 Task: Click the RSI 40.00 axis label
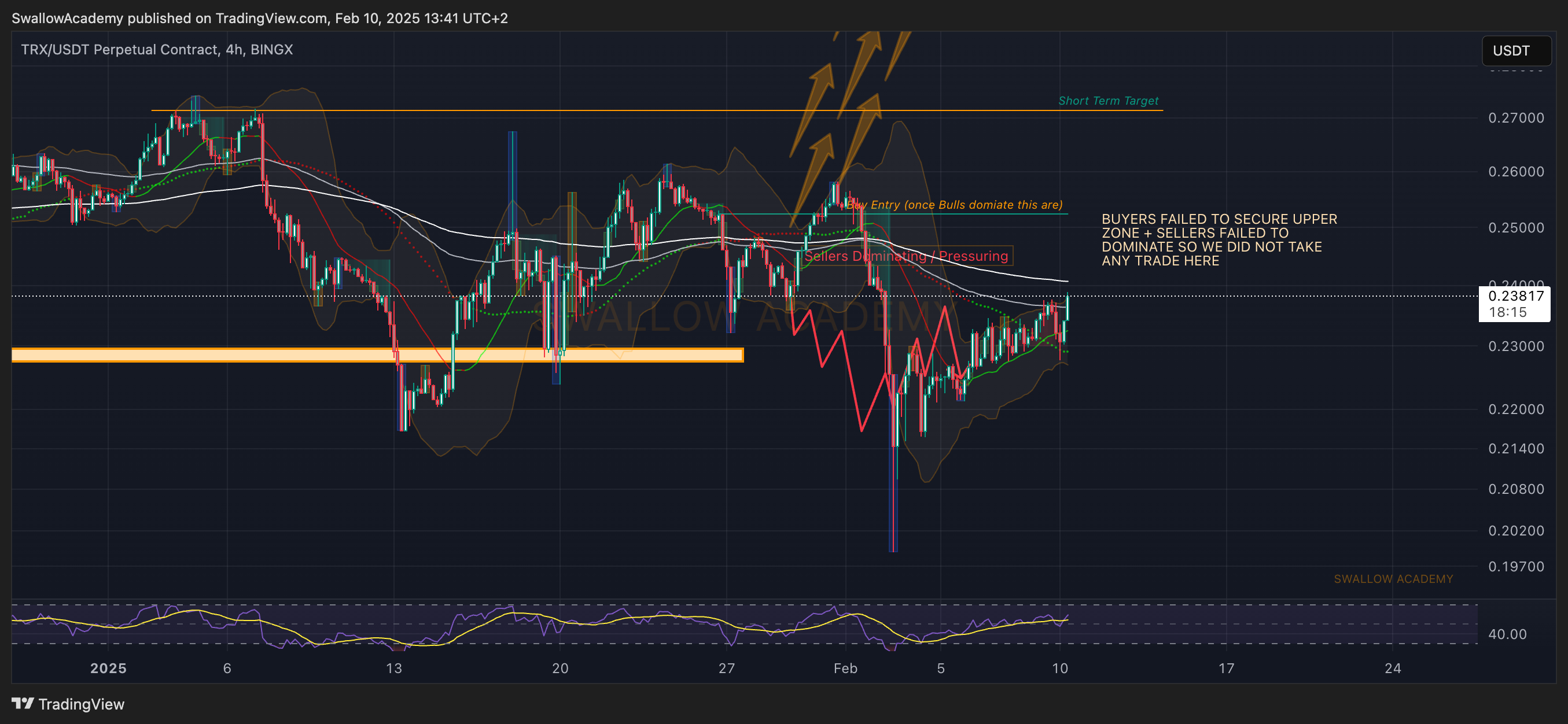[1507, 634]
